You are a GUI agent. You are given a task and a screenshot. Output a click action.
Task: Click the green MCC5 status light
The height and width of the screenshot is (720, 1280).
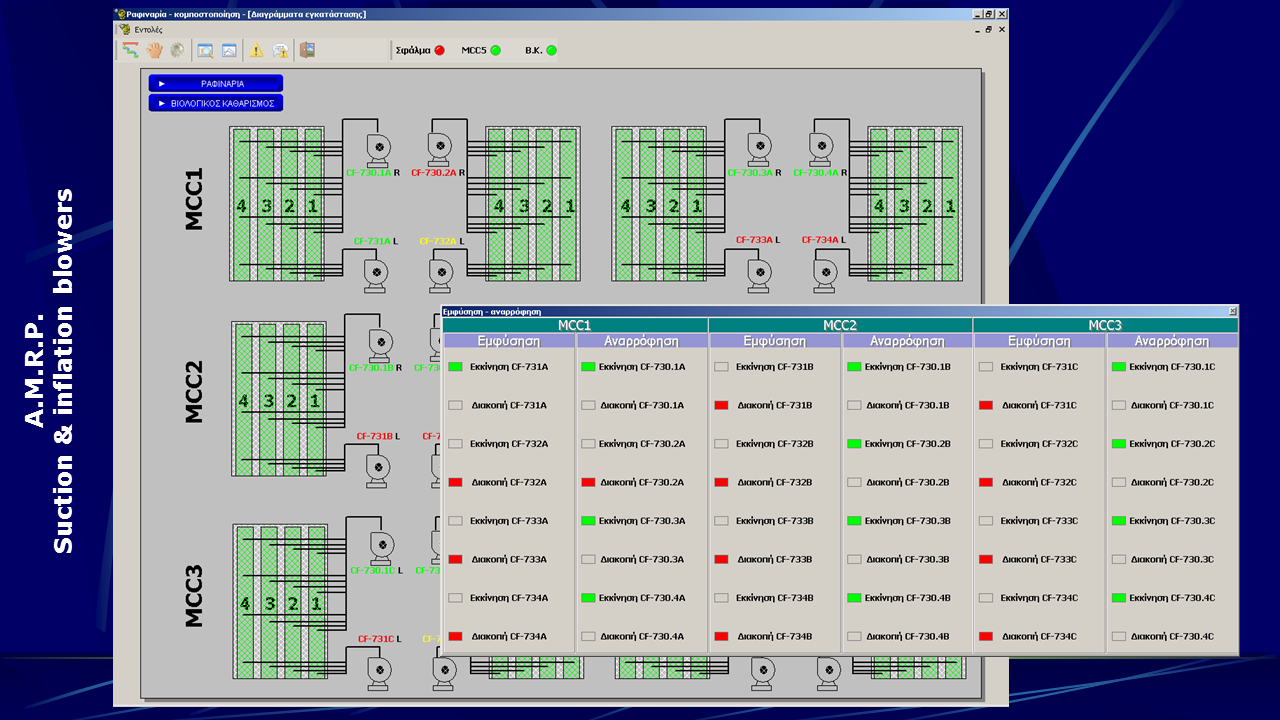[x=495, y=50]
